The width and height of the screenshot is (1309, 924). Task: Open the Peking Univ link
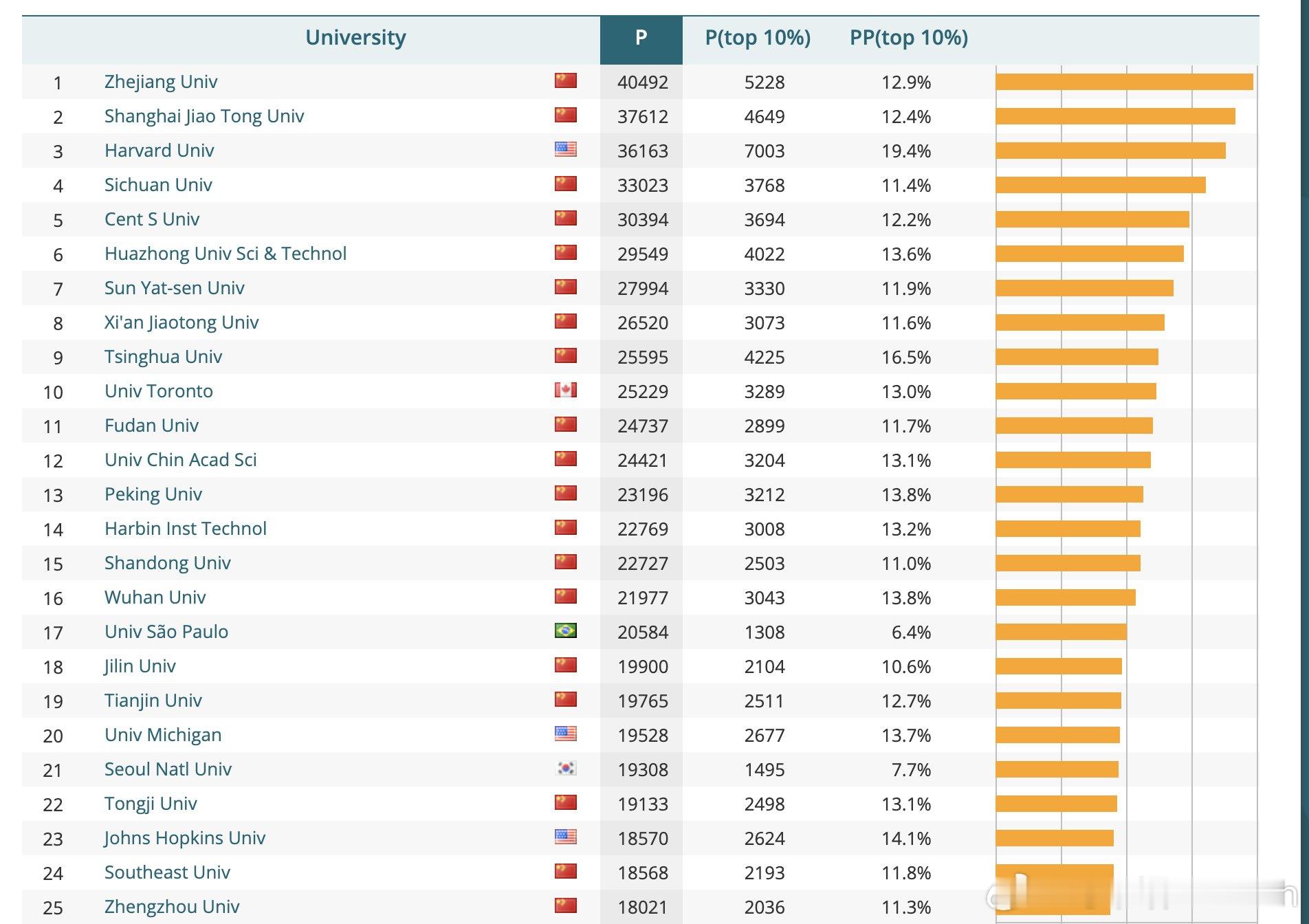[153, 494]
